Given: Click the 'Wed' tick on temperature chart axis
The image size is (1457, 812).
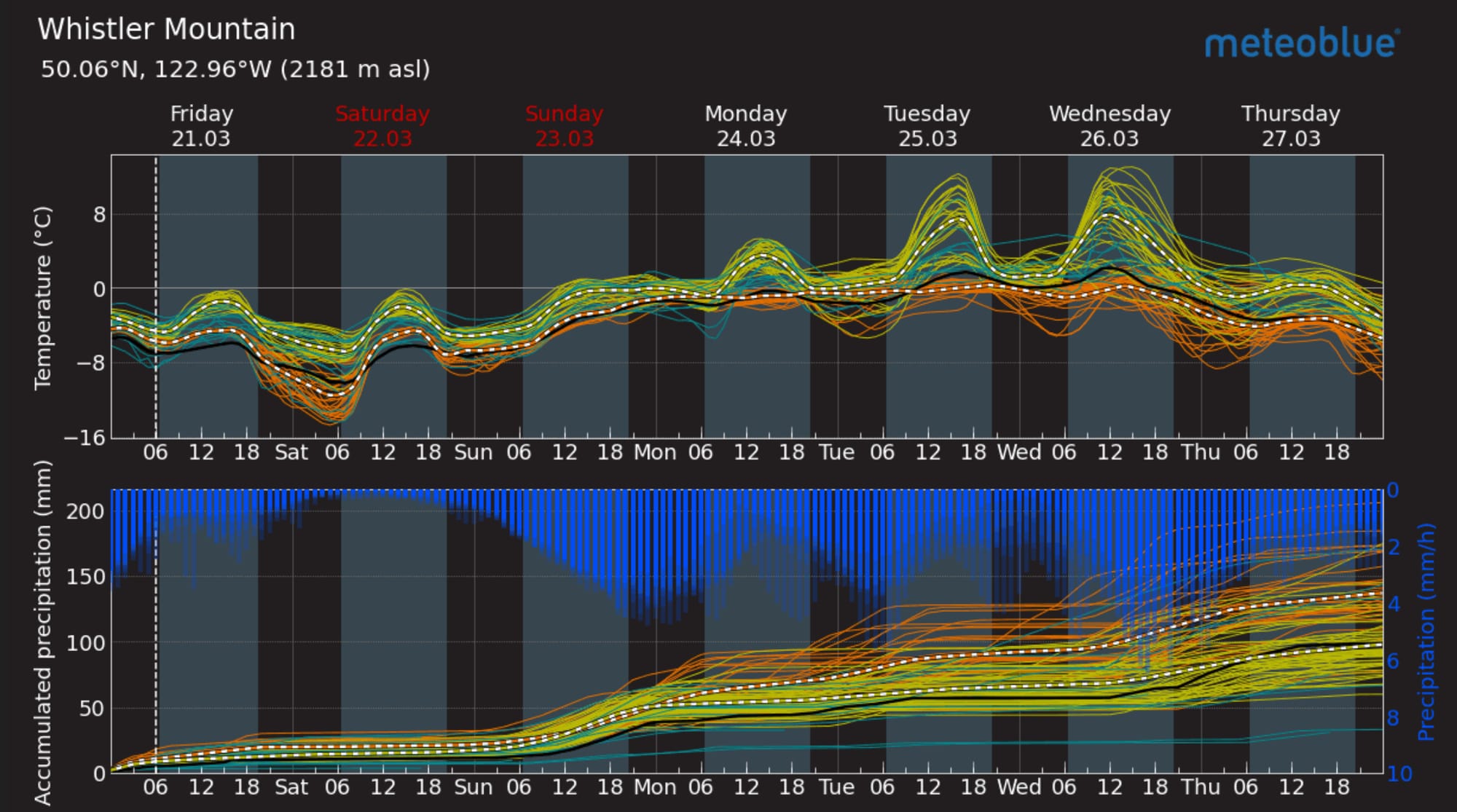Looking at the screenshot, I should click(x=1018, y=452).
